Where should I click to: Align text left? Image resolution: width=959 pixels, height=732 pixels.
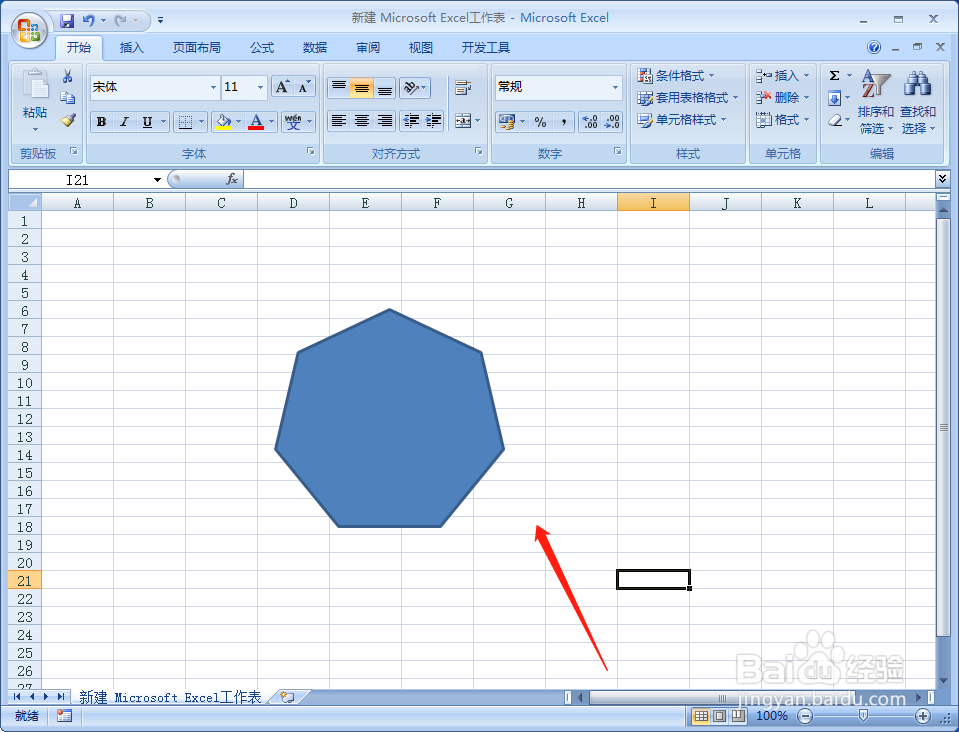339,120
